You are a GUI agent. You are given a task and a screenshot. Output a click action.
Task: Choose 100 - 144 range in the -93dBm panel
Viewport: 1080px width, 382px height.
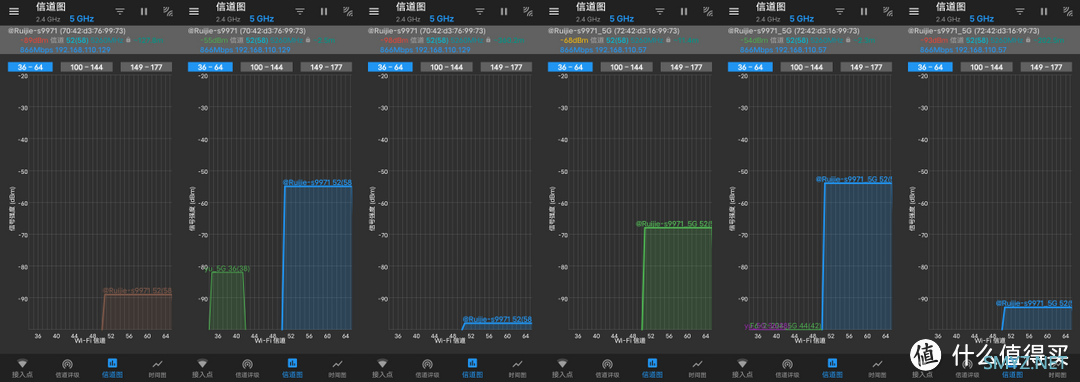(x=987, y=67)
